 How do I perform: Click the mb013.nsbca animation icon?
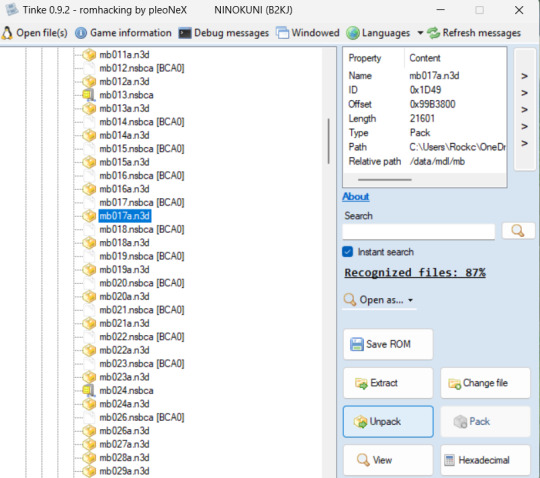(x=89, y=95)
